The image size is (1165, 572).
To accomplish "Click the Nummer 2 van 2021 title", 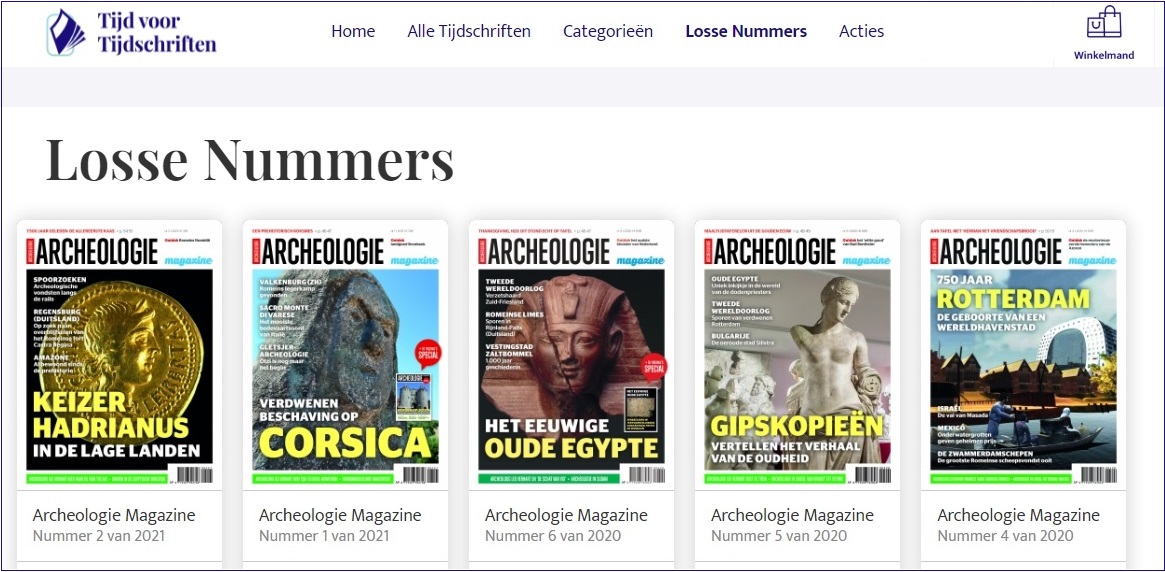I will click(x=99, y=536).
